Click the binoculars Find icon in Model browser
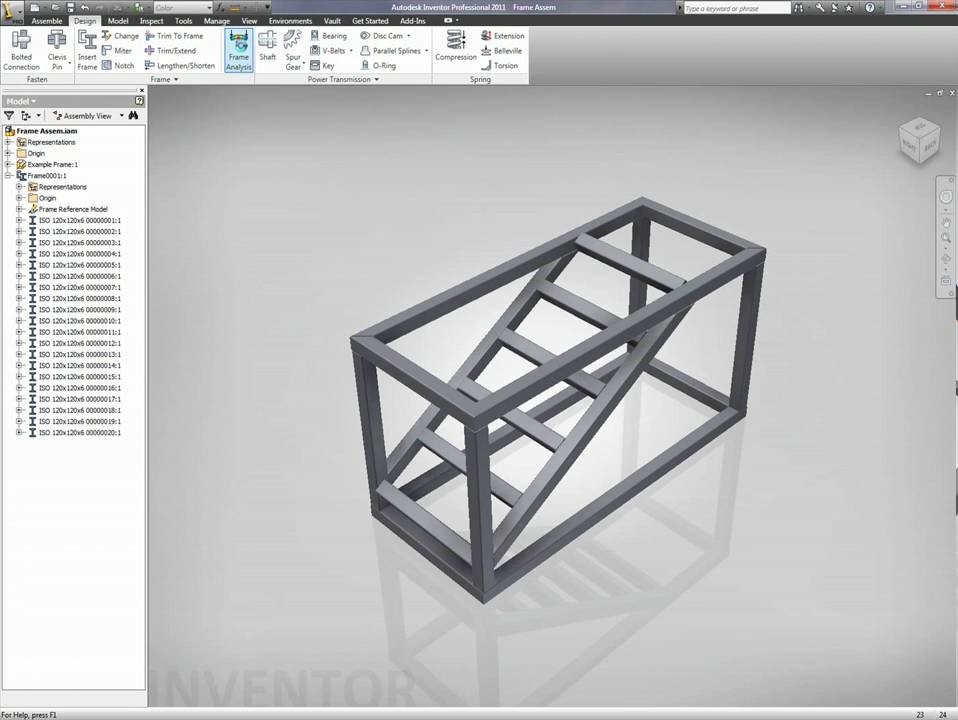The width and height of the screenshot is (958, 720). click(133, 116)
